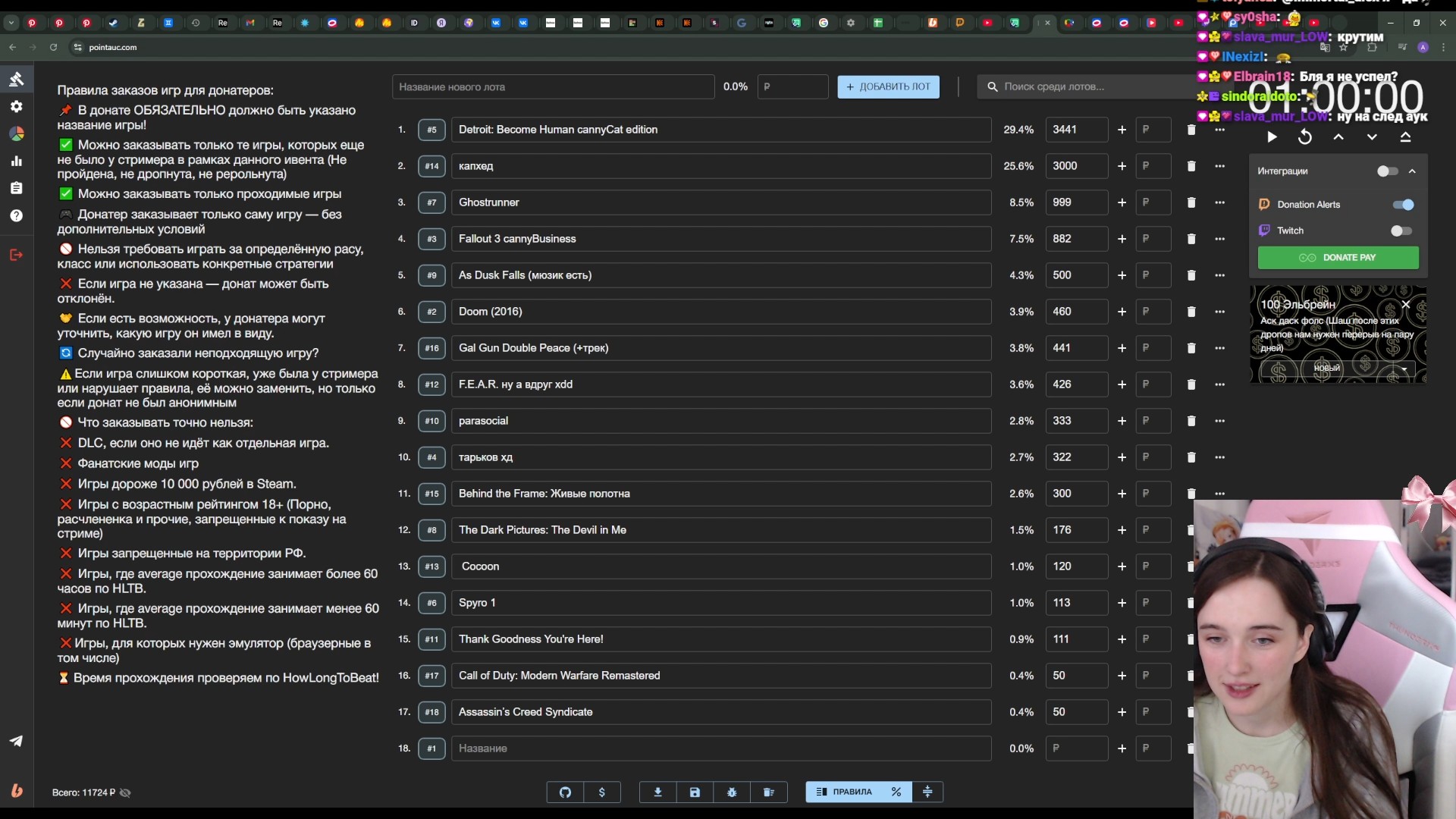Disable the Donation Alerts integration switch
The height and width of the screenshot is (819, 1456).
[1403, 205]
